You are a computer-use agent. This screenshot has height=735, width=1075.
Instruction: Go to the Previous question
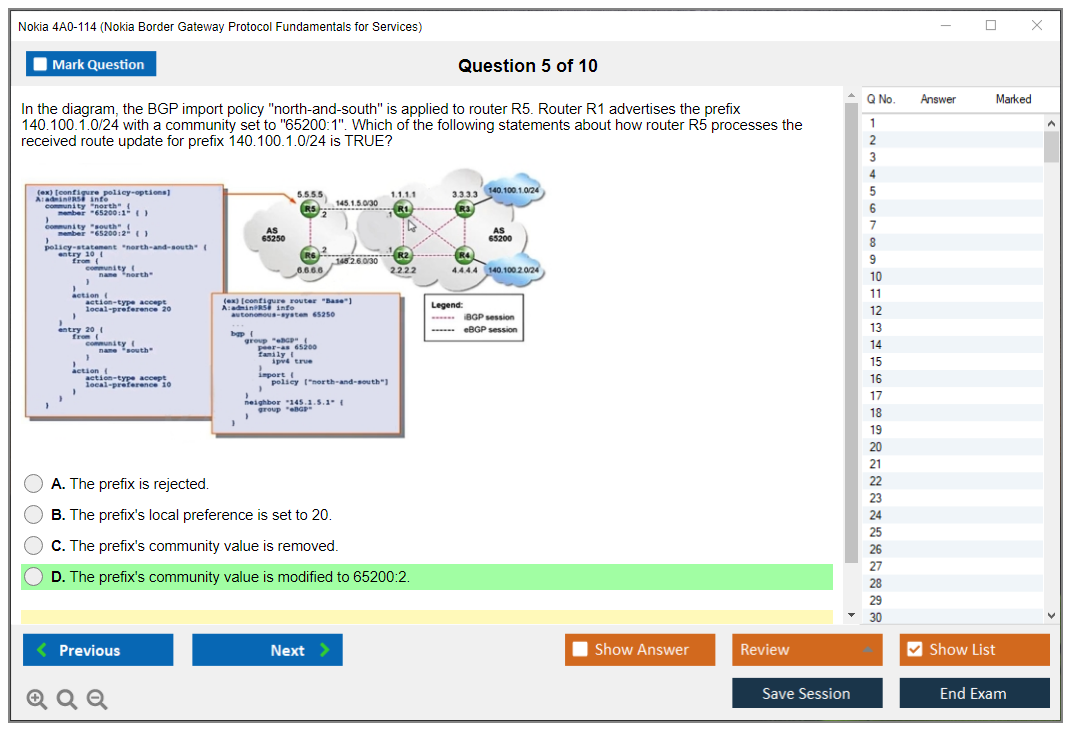[98, 650]
